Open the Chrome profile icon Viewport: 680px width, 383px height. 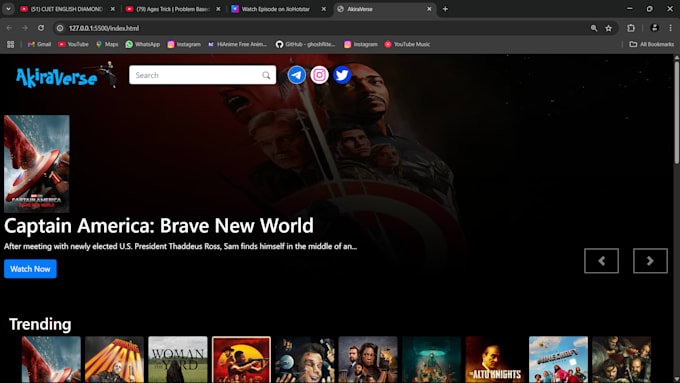(x=654, y=28)
